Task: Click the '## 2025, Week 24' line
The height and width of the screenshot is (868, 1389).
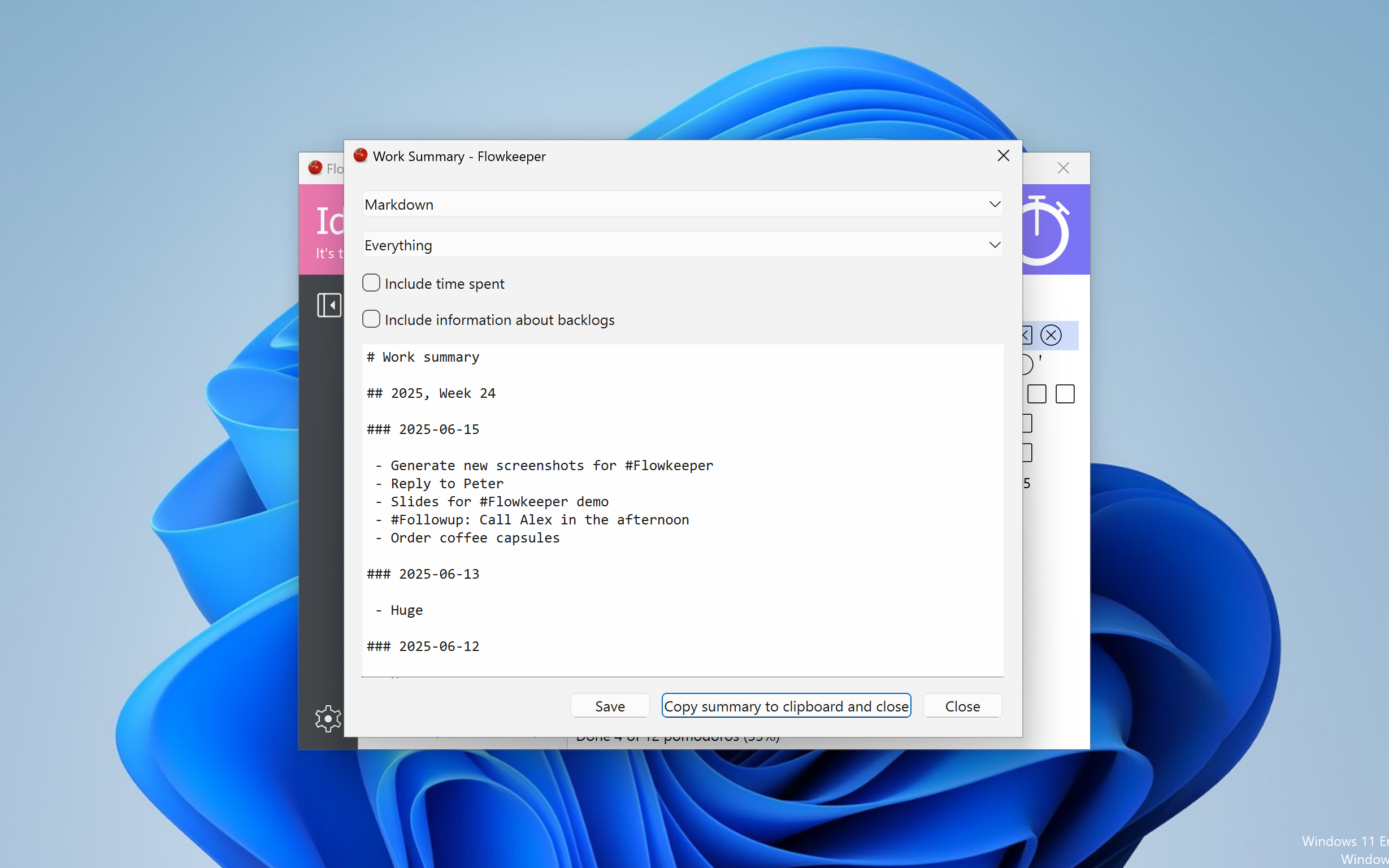Action: [x=431, y=393]
